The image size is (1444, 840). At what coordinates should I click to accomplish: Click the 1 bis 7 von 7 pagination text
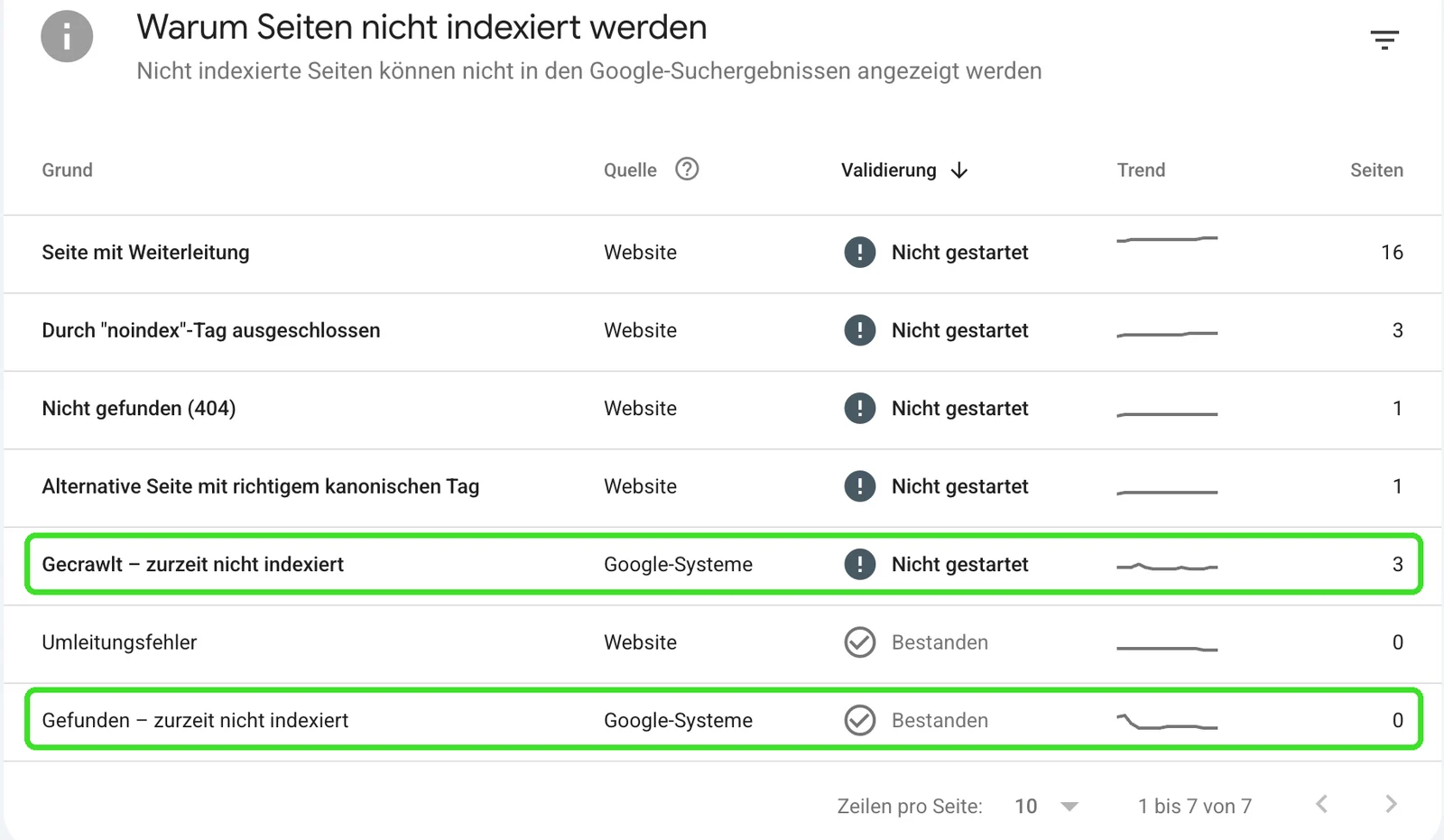click(1194, 806)
